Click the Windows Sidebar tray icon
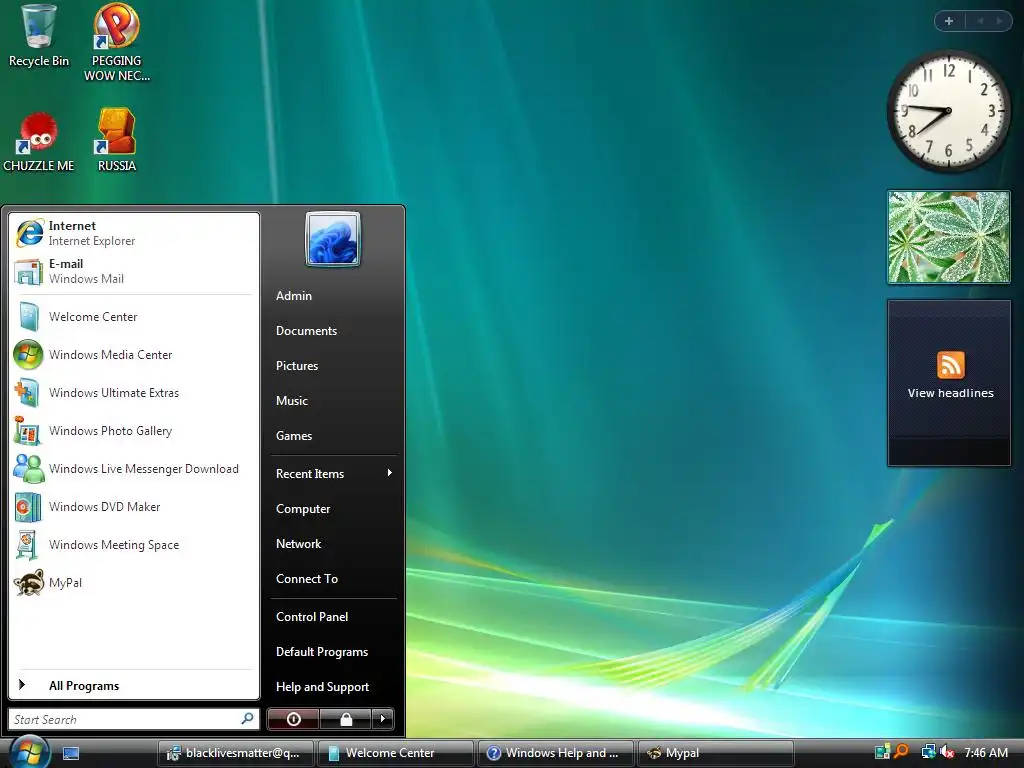This screenshot has width=1024, height=768. point(882,752)
